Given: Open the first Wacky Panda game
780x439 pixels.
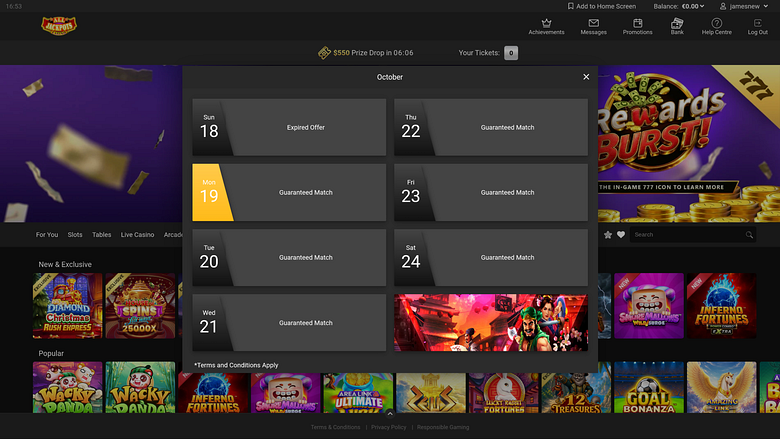Looking at the screenshot, I should pos(68,387).
